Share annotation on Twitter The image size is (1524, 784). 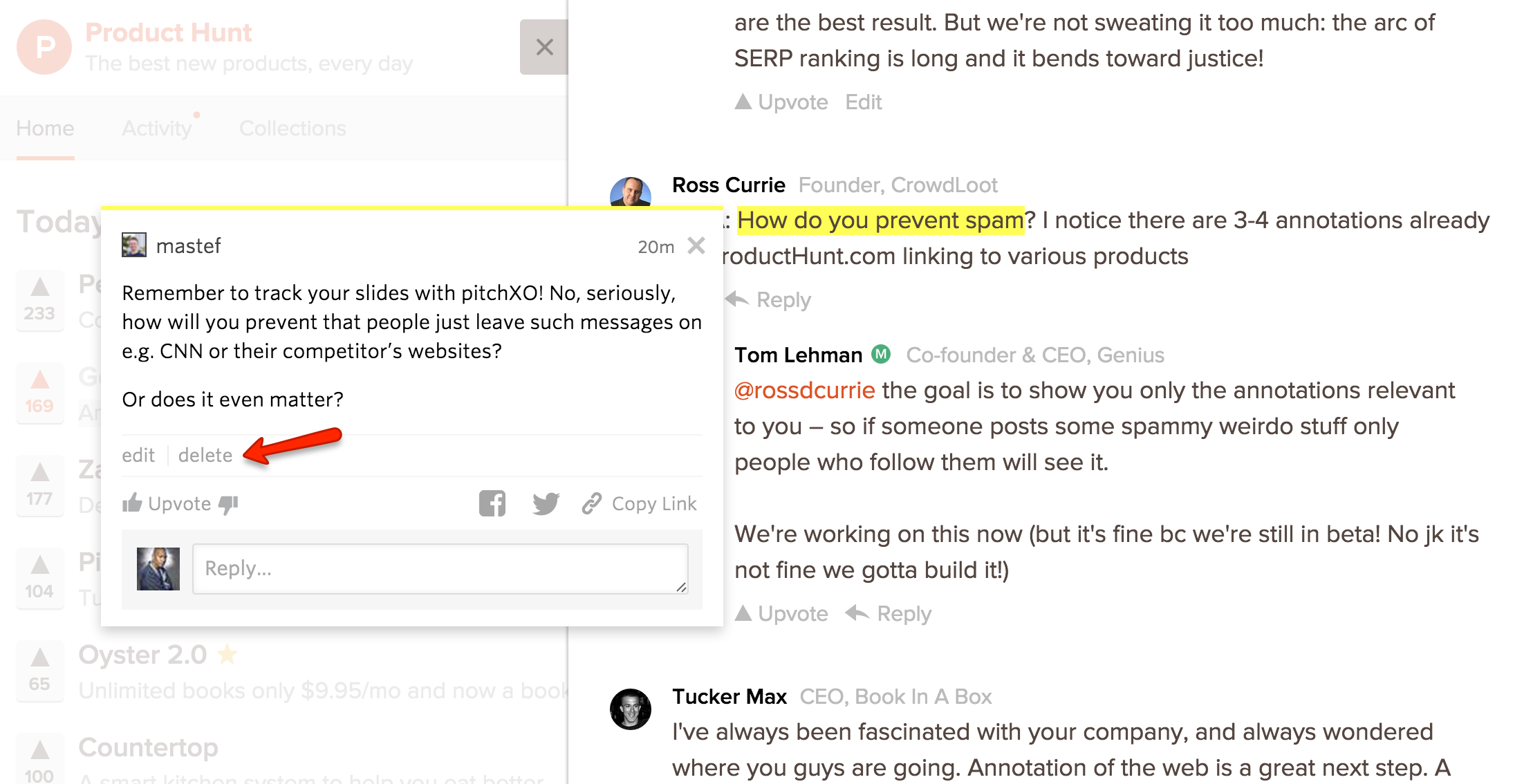click(x=546, y=503)
